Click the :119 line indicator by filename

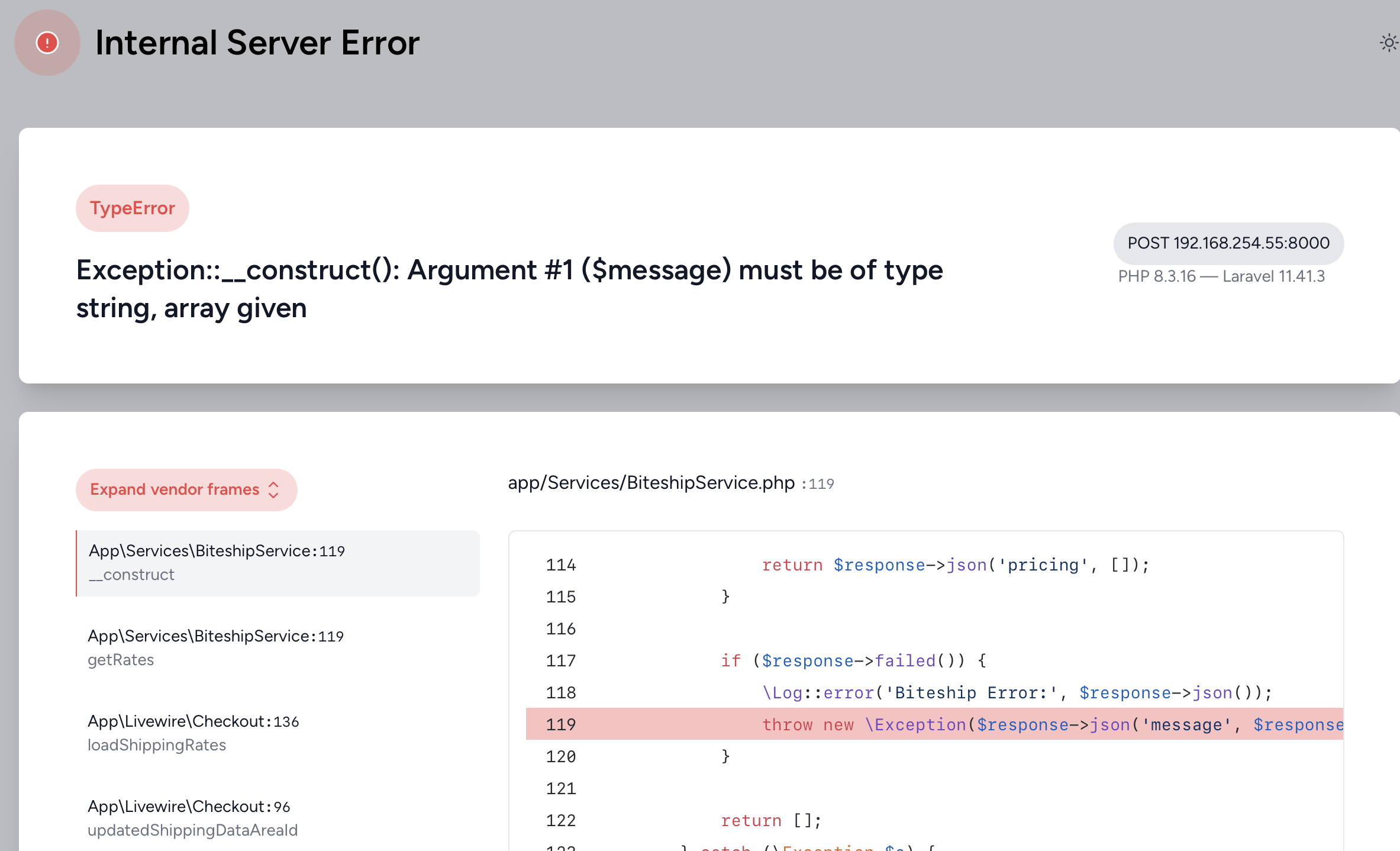(x=819, y=484)
